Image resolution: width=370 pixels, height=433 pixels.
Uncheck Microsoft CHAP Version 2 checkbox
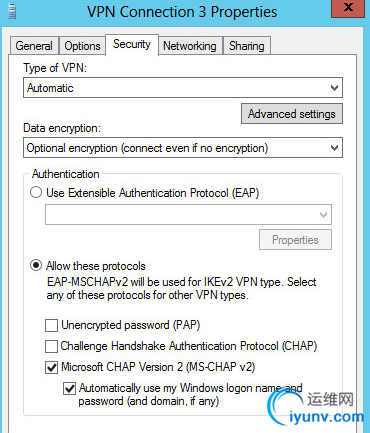(x=51, y=367)
